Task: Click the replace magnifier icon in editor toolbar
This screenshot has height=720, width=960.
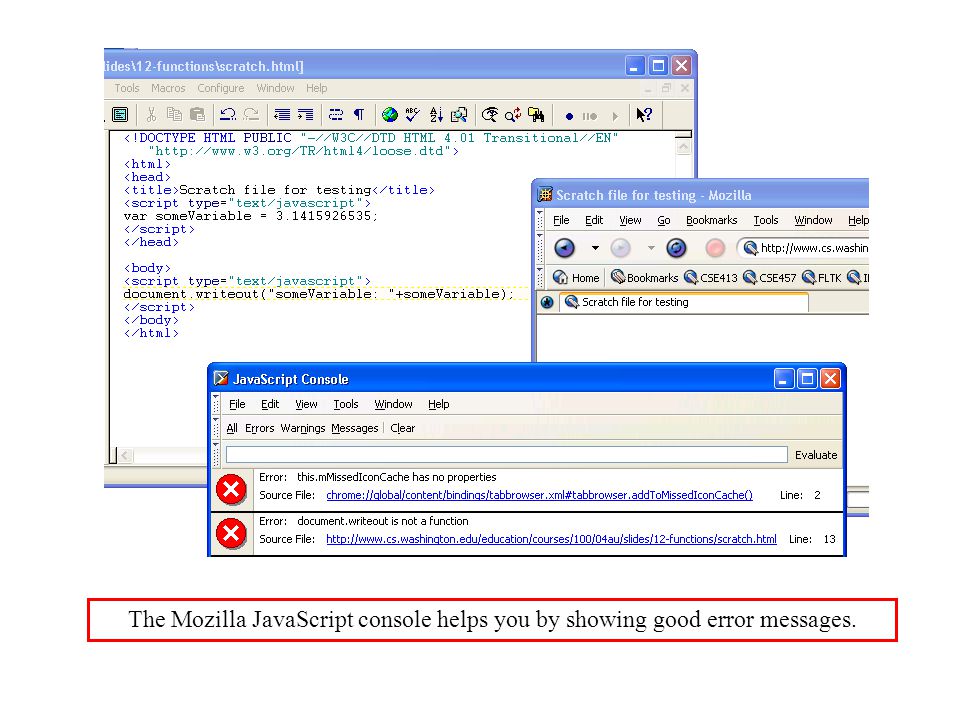Action: point(513,114)
